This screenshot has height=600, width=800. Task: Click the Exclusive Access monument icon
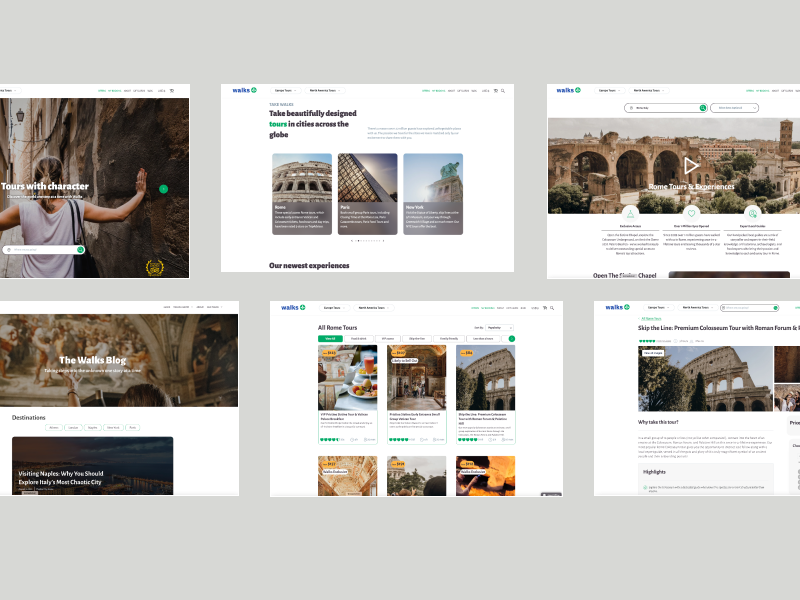tap(629, 212)
